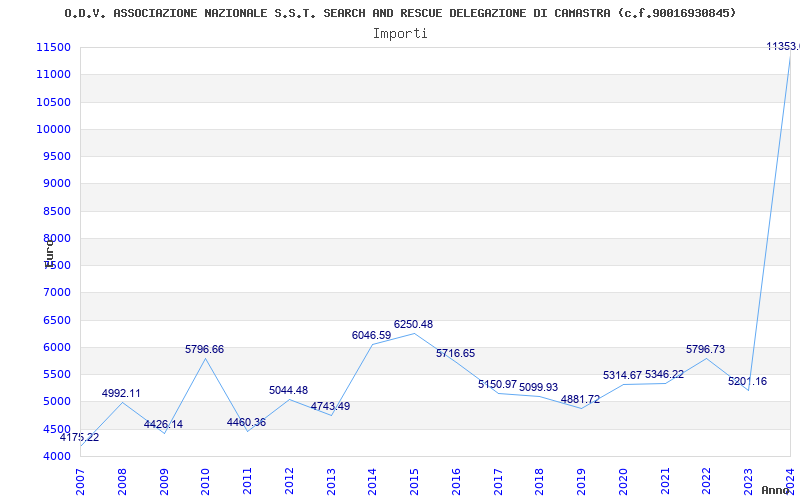Click the 4881.72 data label
The width and height of the screenshot is (800, 500).
click(580, 399)
